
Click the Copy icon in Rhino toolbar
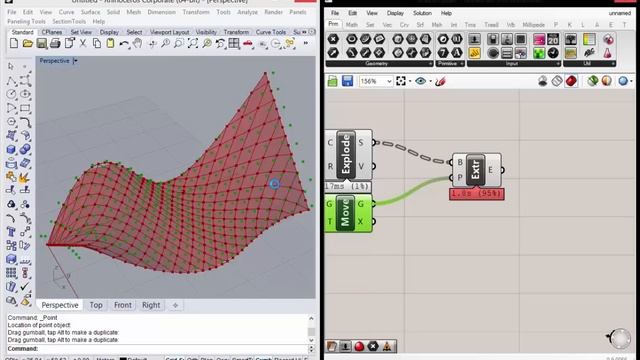tap(97, 43)
